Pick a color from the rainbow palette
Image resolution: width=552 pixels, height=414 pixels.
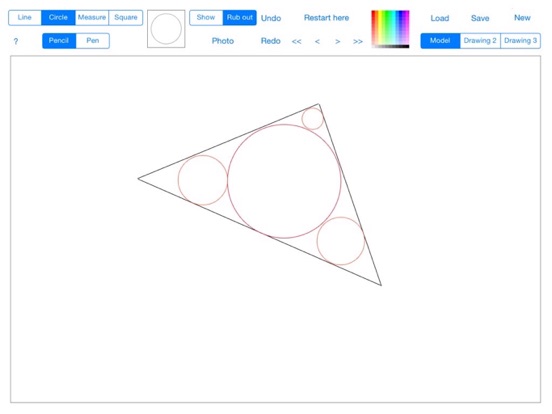(x=390, y=27)
